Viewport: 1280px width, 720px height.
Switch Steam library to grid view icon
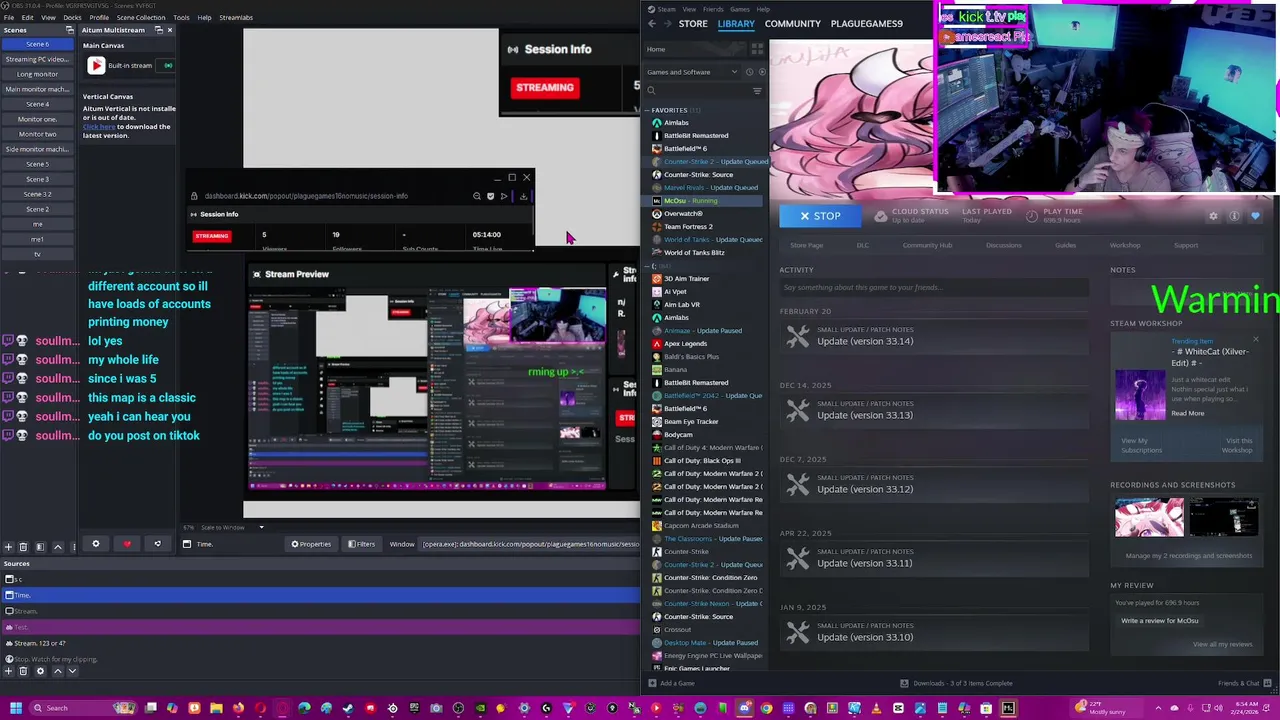[x=757, y=49]
